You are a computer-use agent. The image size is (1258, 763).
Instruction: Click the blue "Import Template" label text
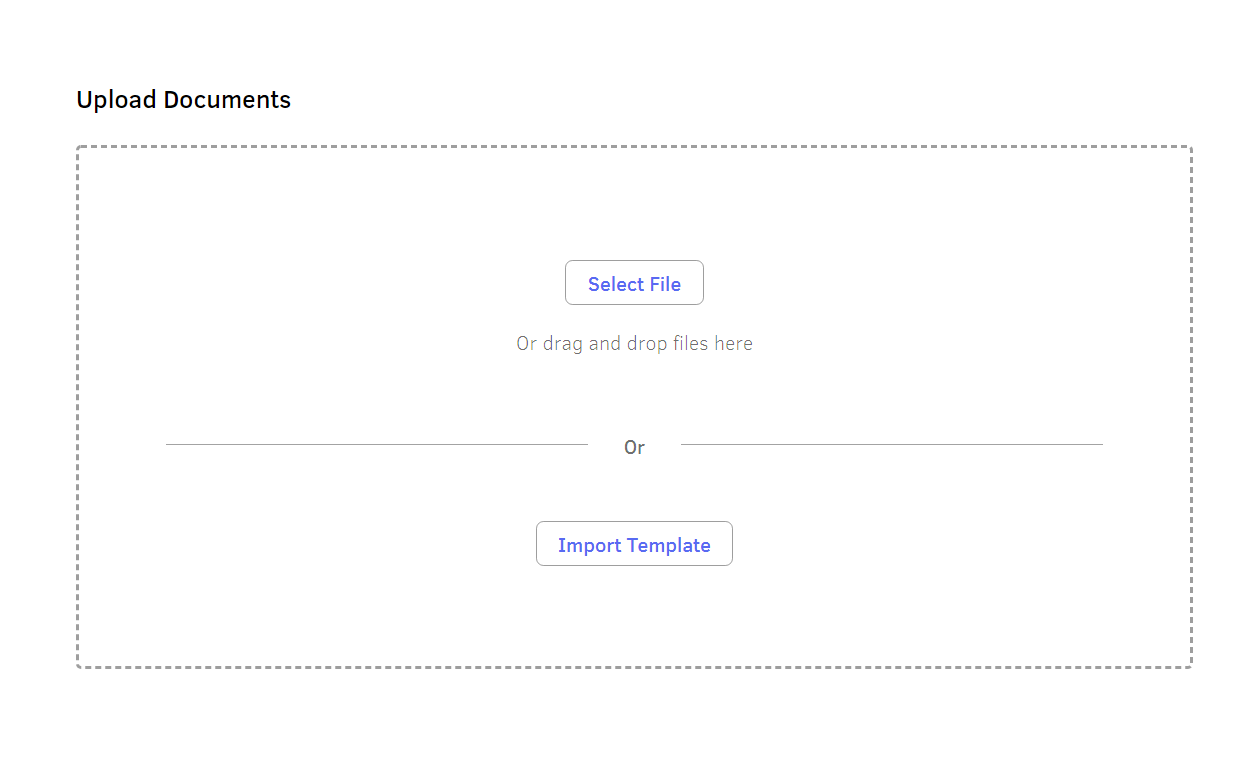[634, 545]
